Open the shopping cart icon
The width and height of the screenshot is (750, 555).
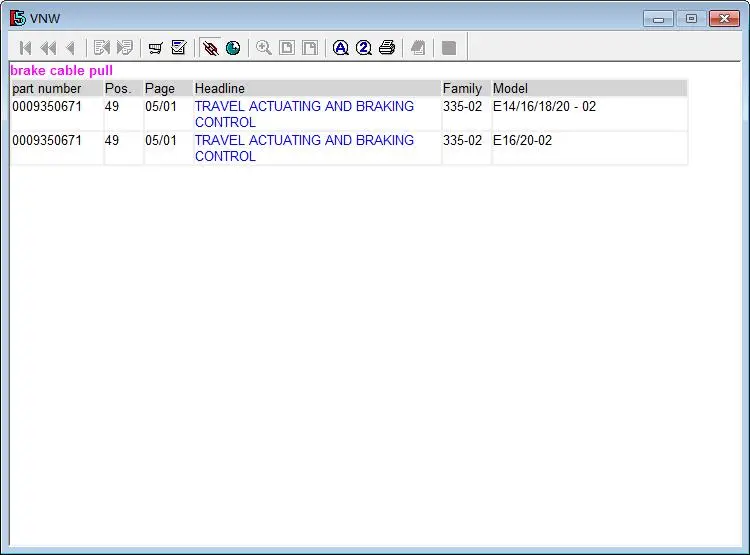[x=155, y=48]
